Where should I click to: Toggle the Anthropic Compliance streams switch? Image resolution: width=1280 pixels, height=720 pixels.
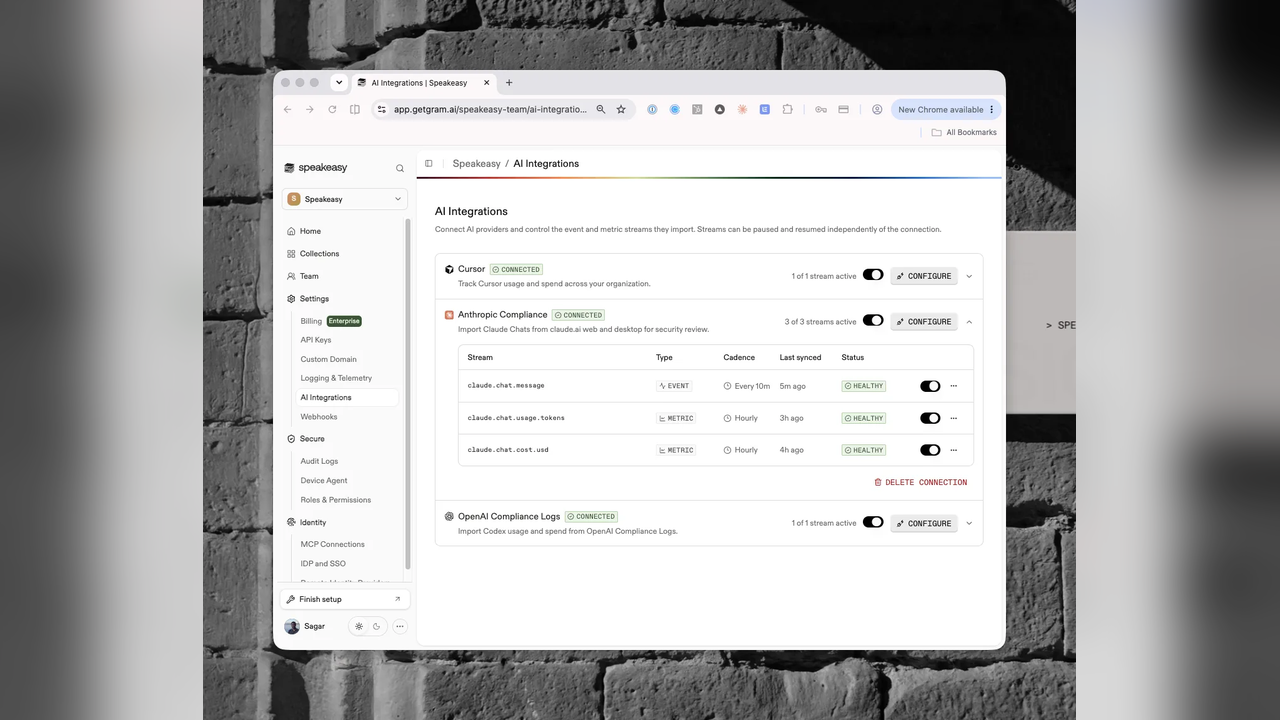(x=873, y=321)
